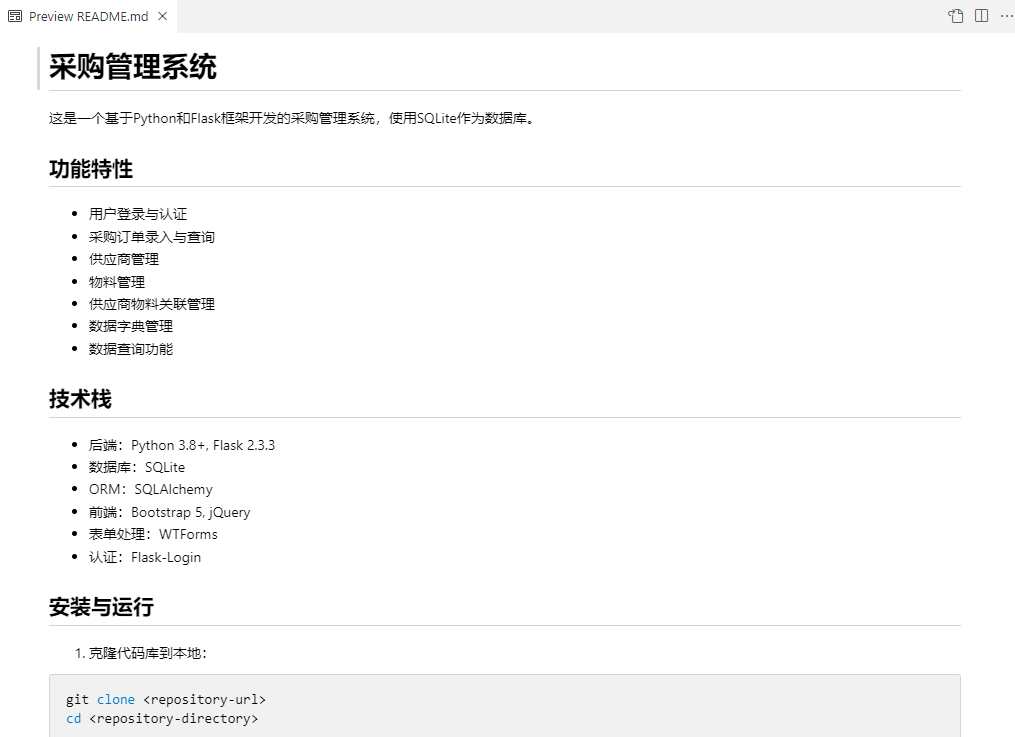
Task: Click list item 数据查询功能
Action: pos(131,349)
